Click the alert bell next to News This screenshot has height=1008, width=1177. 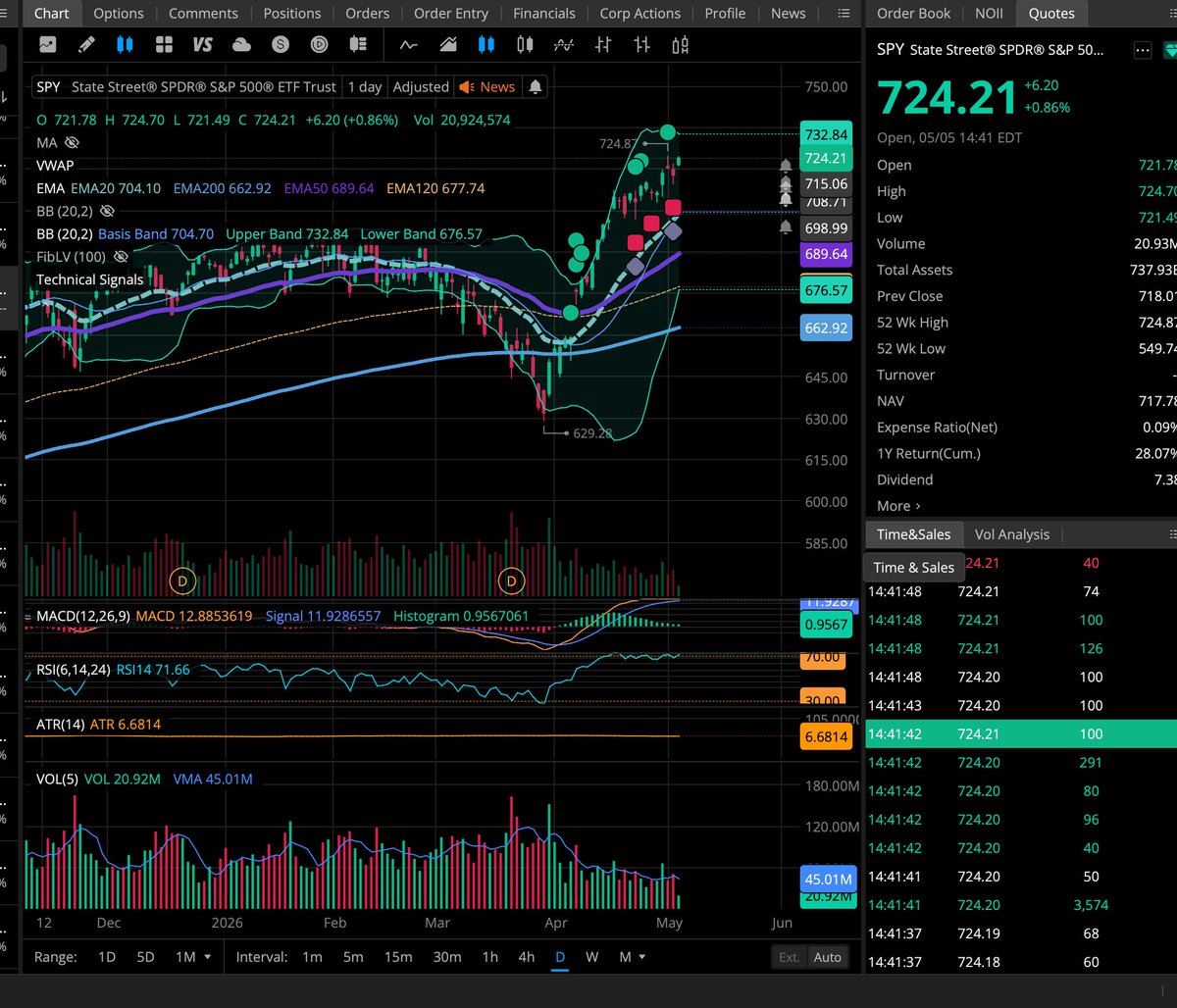(535, 86)
